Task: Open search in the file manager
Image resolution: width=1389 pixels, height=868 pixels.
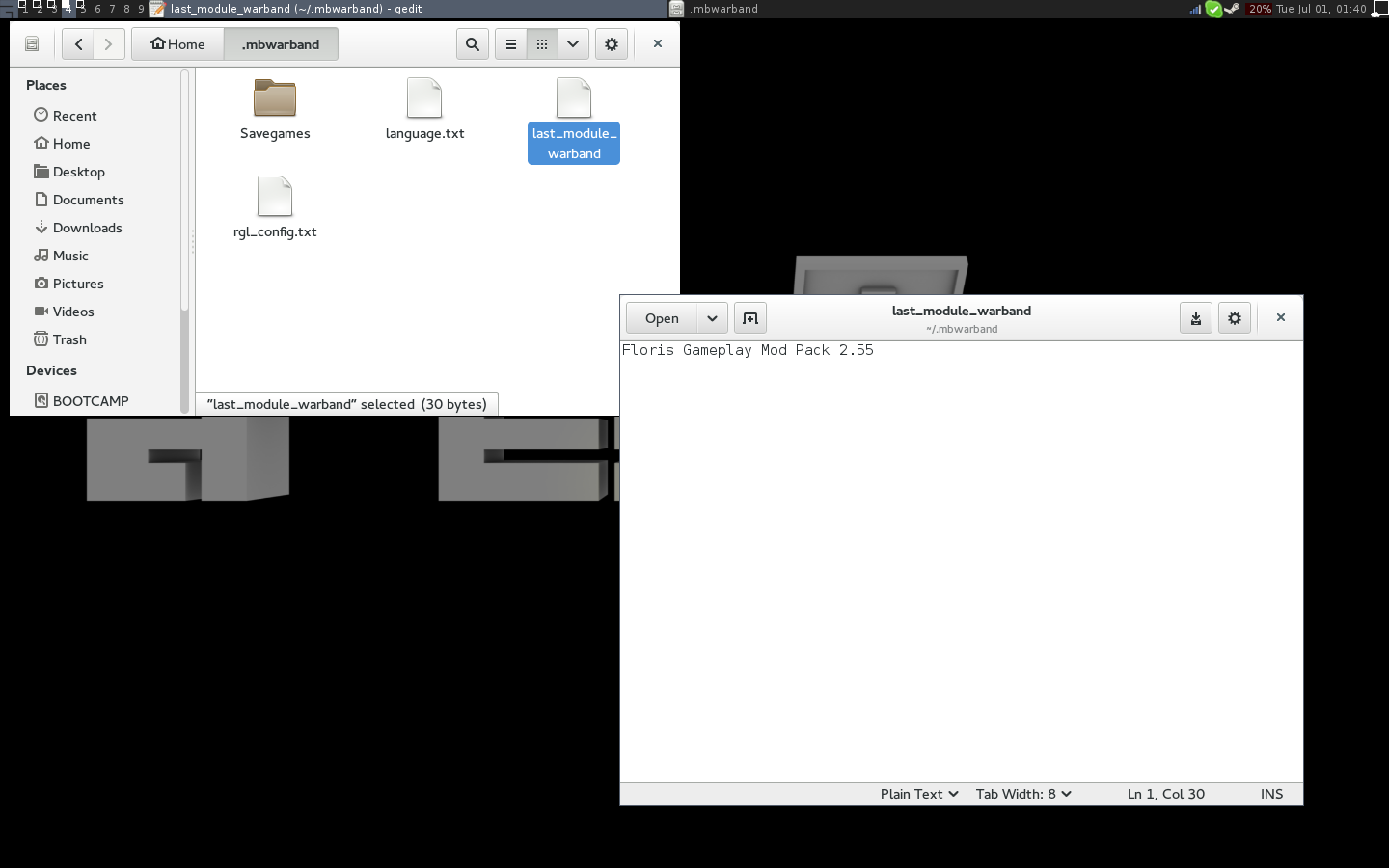Action: (473, 44)
